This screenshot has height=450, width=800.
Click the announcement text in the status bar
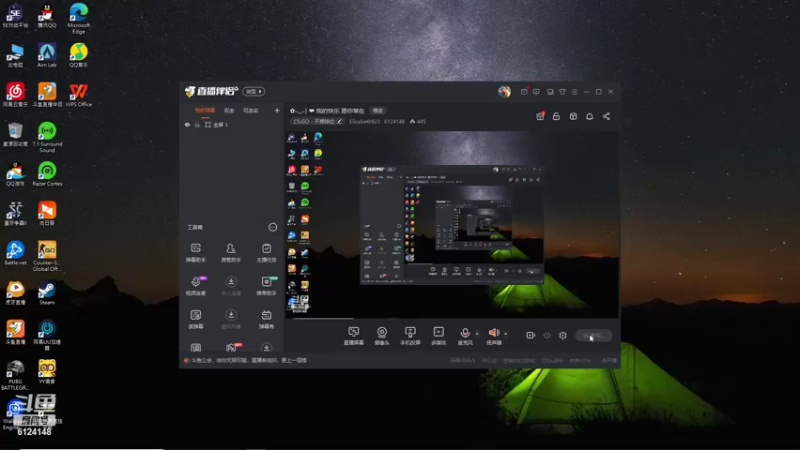click(x=249, y=360)
